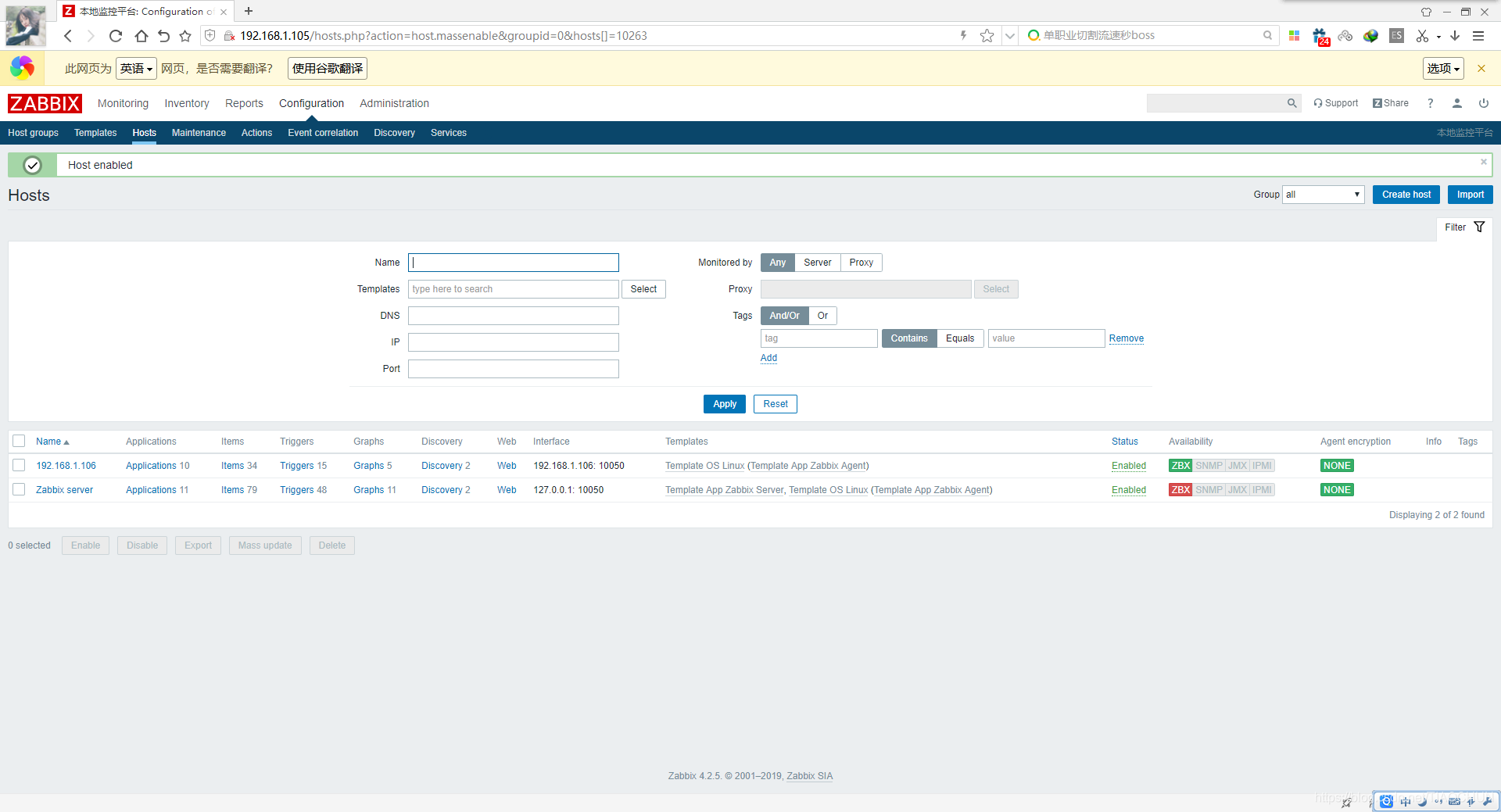Close the translation prompt bar
This screenshot has width=1501, height=812.
coord(1481,69)
